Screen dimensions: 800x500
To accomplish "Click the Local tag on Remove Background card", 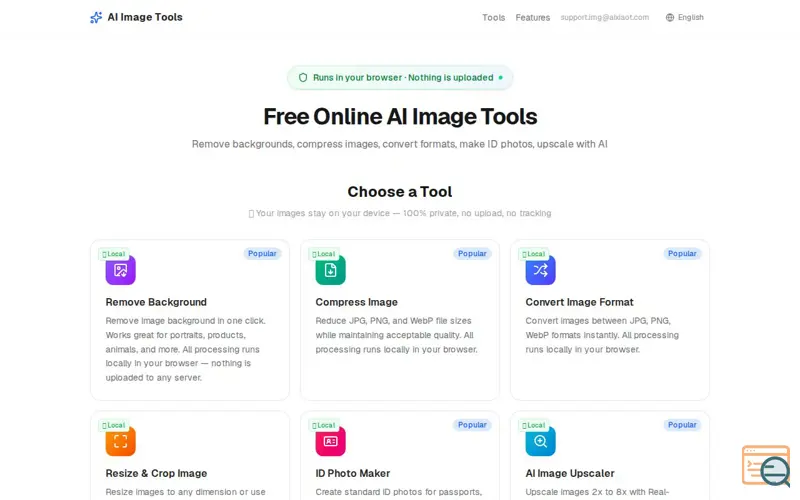I will point(114,254).
